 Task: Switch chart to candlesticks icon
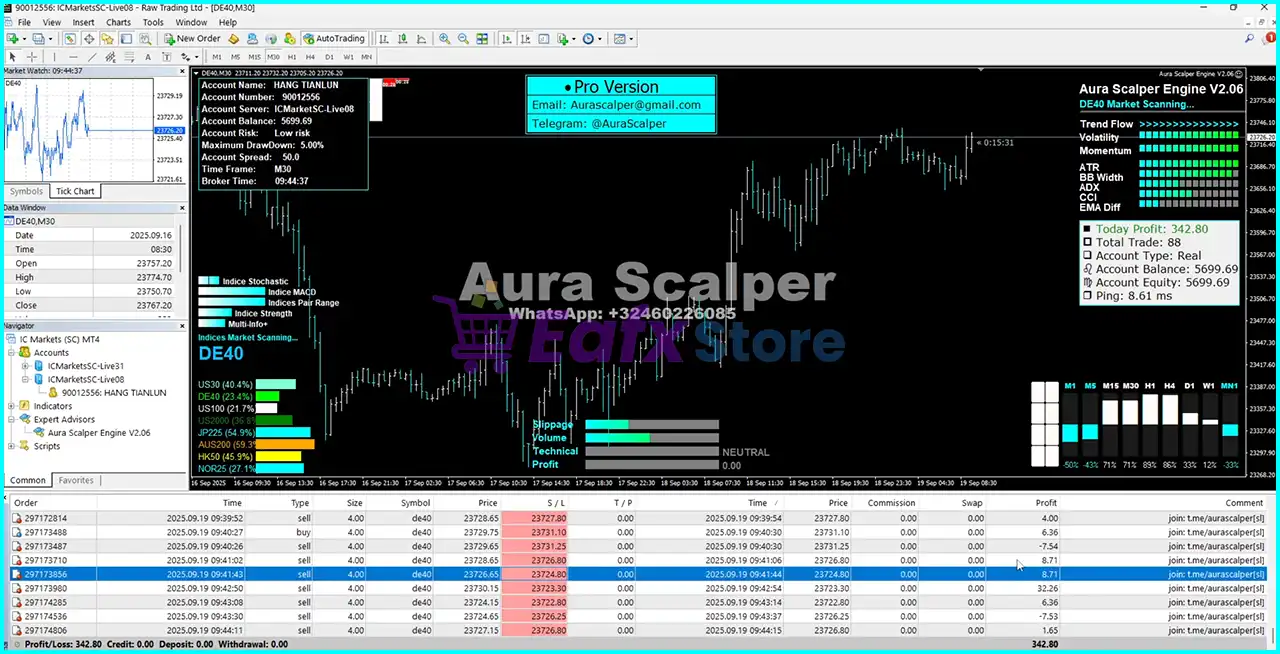click(401, 39)
